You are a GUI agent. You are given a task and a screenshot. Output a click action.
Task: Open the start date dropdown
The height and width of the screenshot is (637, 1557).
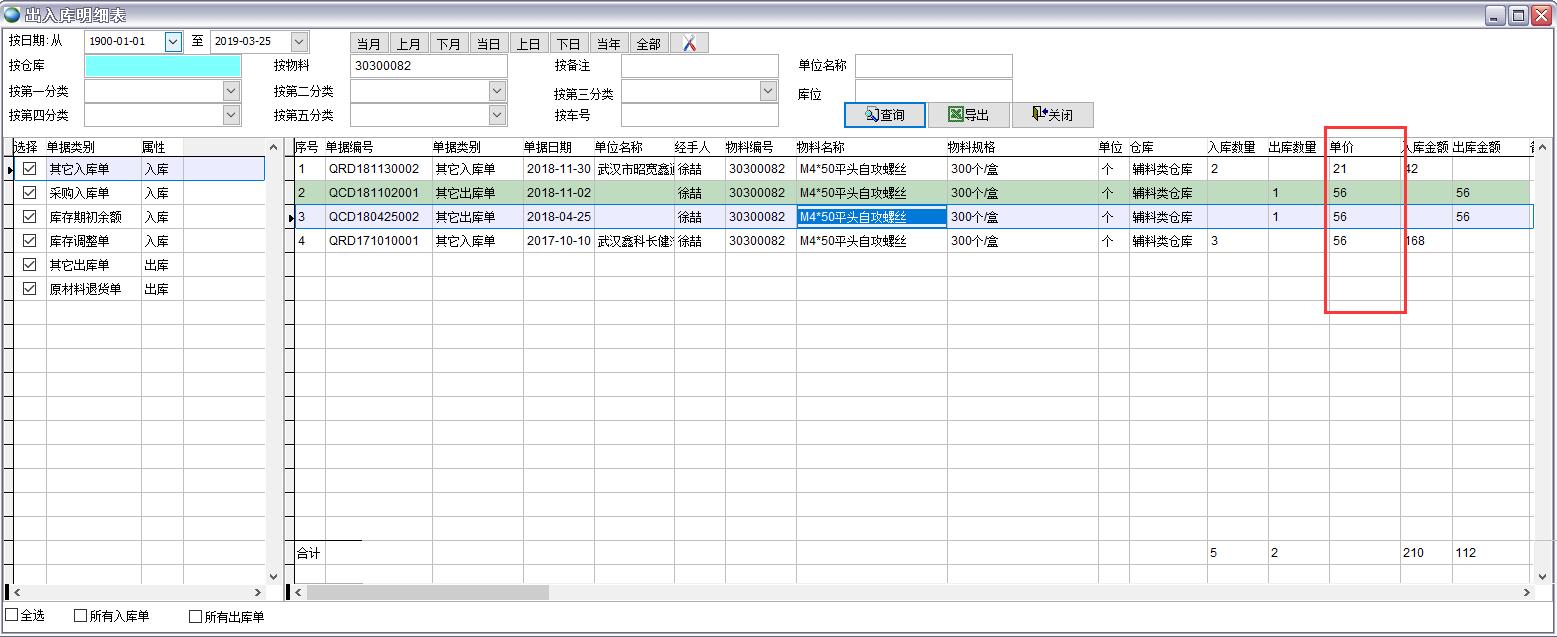pos(173,42)
